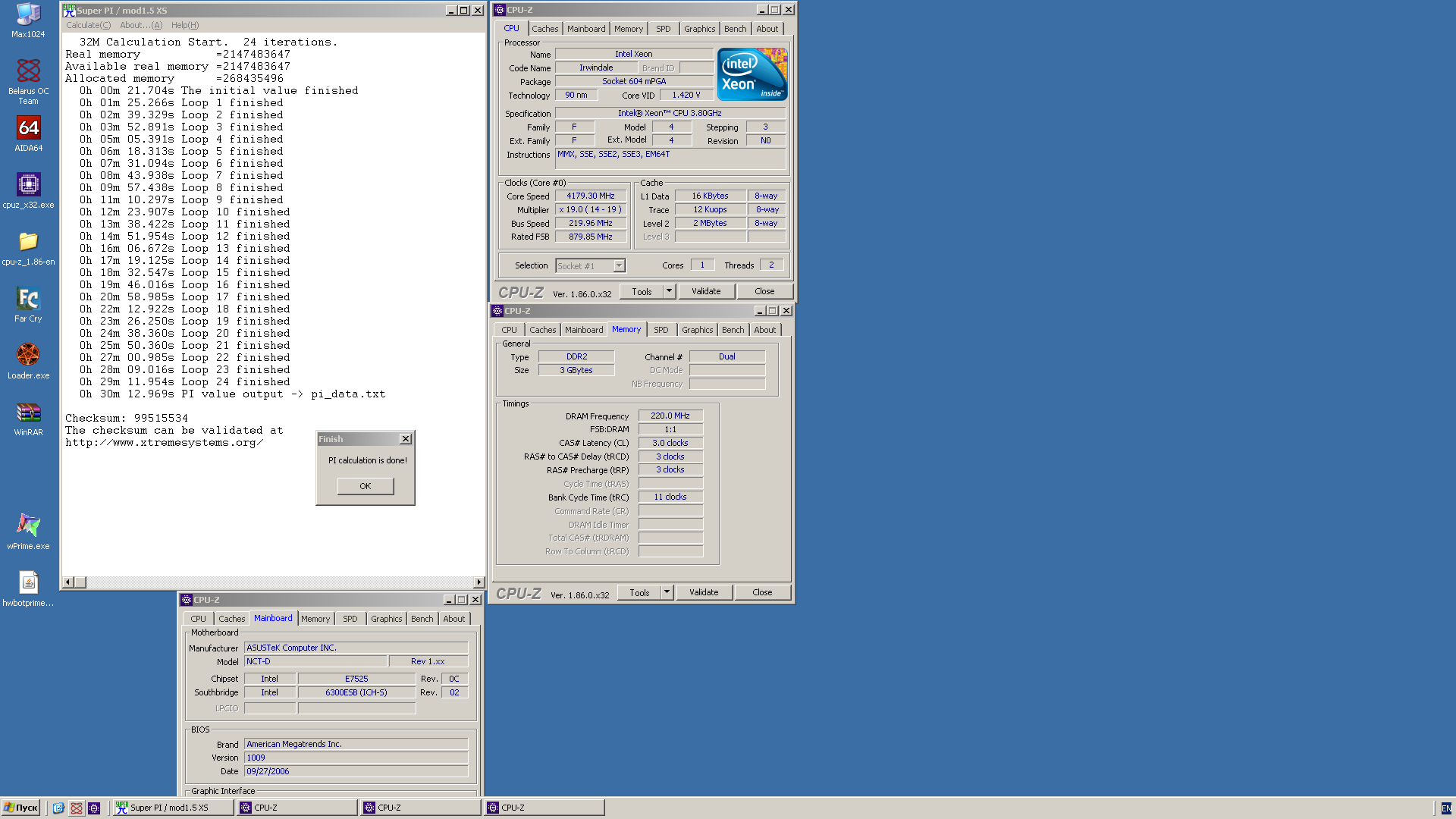Open CPU tab in Memory CPU-Z window
1456x819 pixels.
[509, 330]
